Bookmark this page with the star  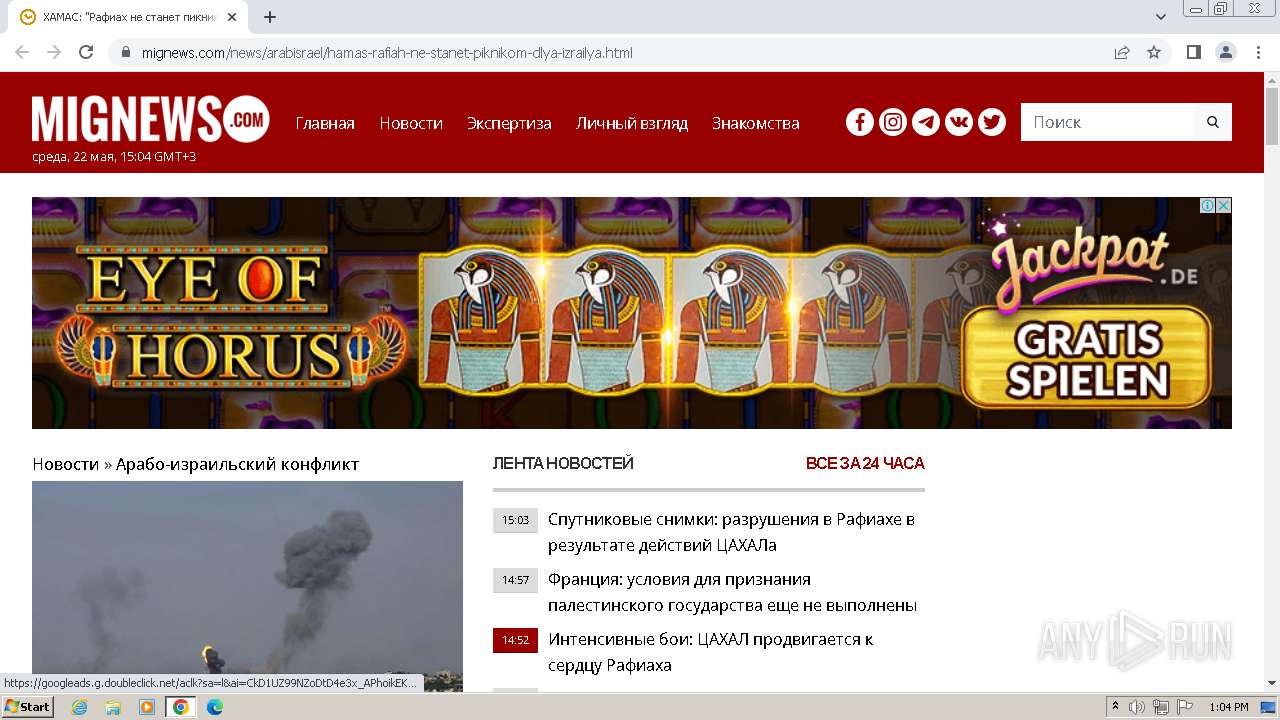point(1154,52)
